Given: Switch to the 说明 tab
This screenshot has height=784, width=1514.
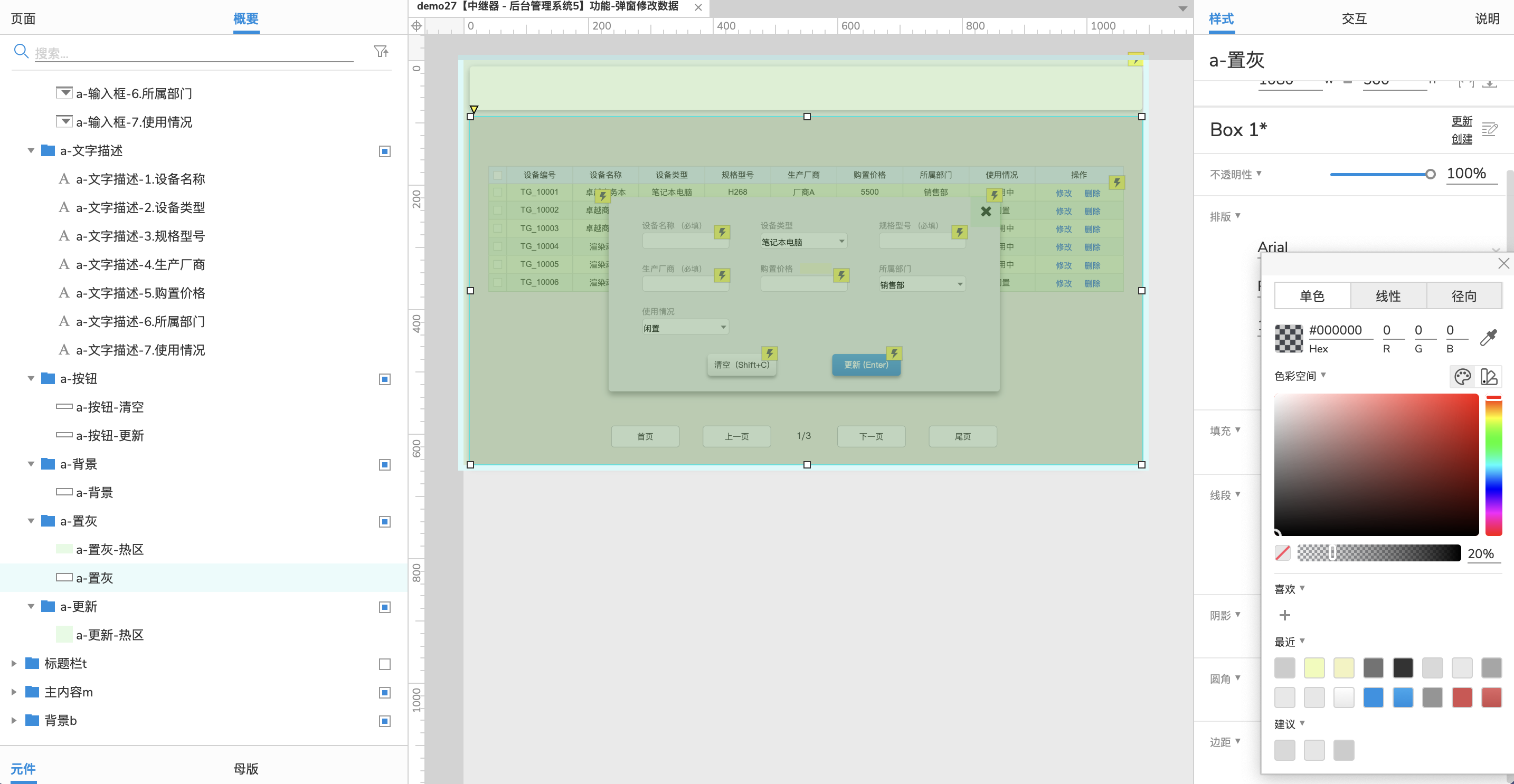Looking at the screenshot, I should (1488, 19).
